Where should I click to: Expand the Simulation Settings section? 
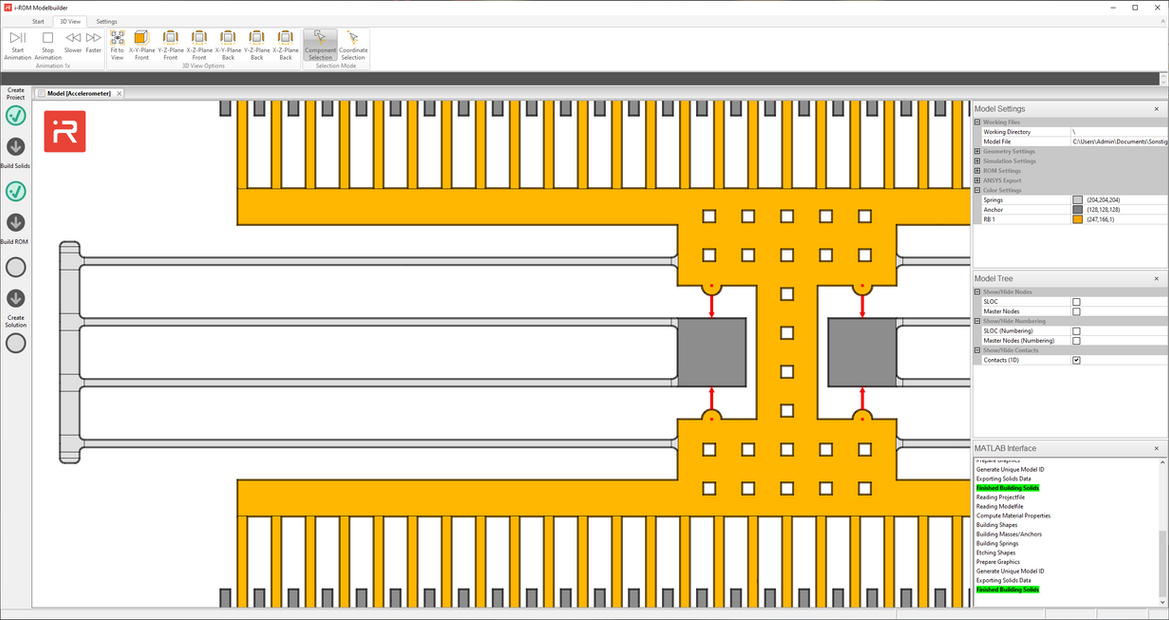pos(977,161)
